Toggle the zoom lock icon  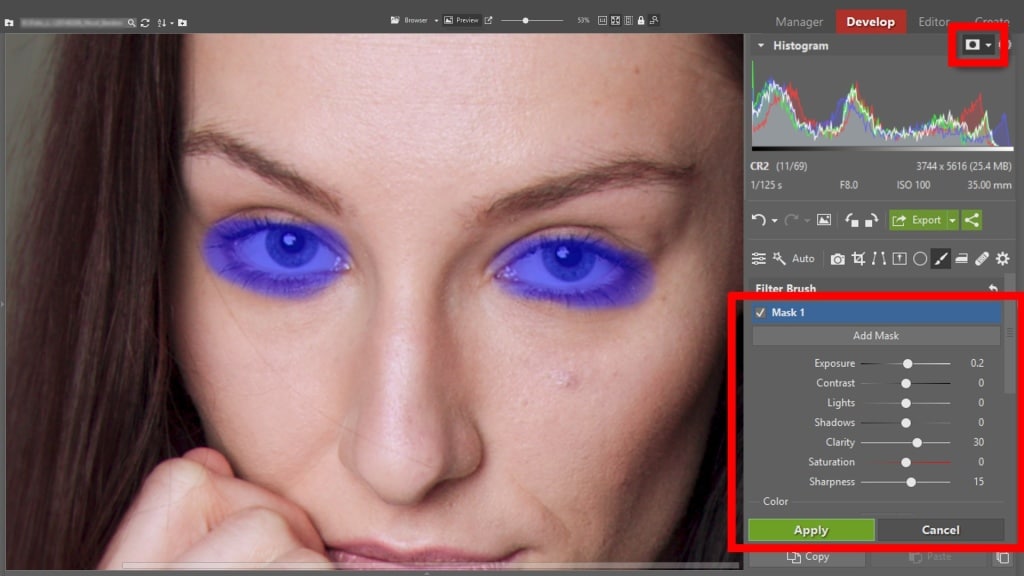640,19
